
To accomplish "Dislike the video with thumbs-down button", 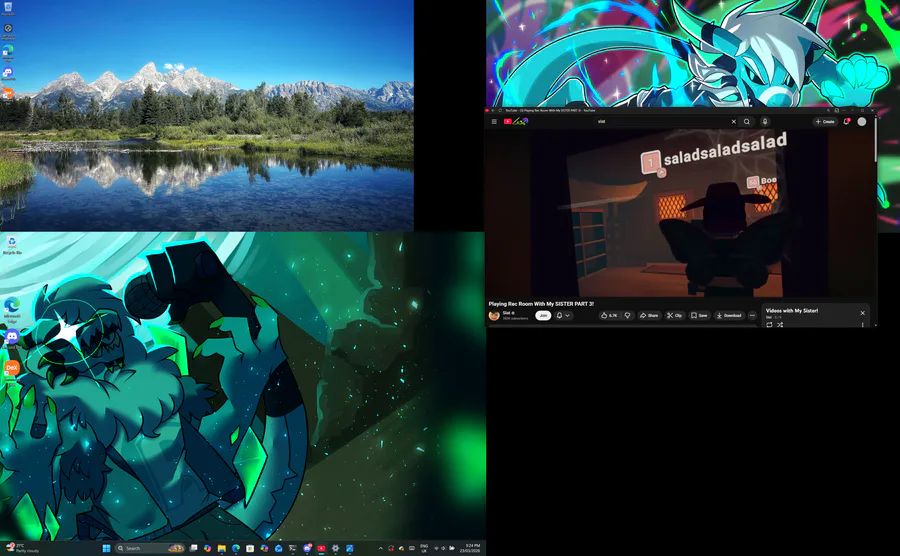I will [x=627, y=316].
